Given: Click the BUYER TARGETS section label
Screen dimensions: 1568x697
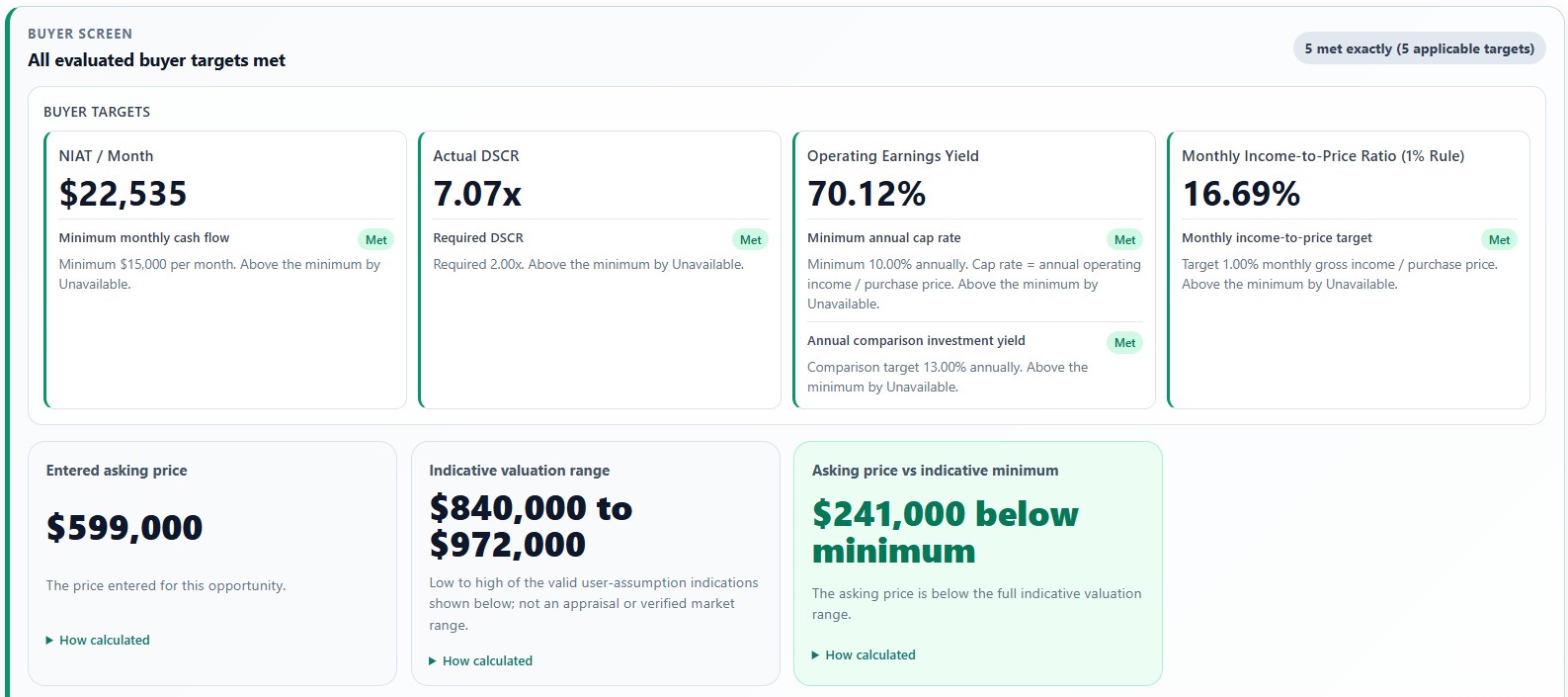Looking at the screenshot, I should (x=97, y=112).
